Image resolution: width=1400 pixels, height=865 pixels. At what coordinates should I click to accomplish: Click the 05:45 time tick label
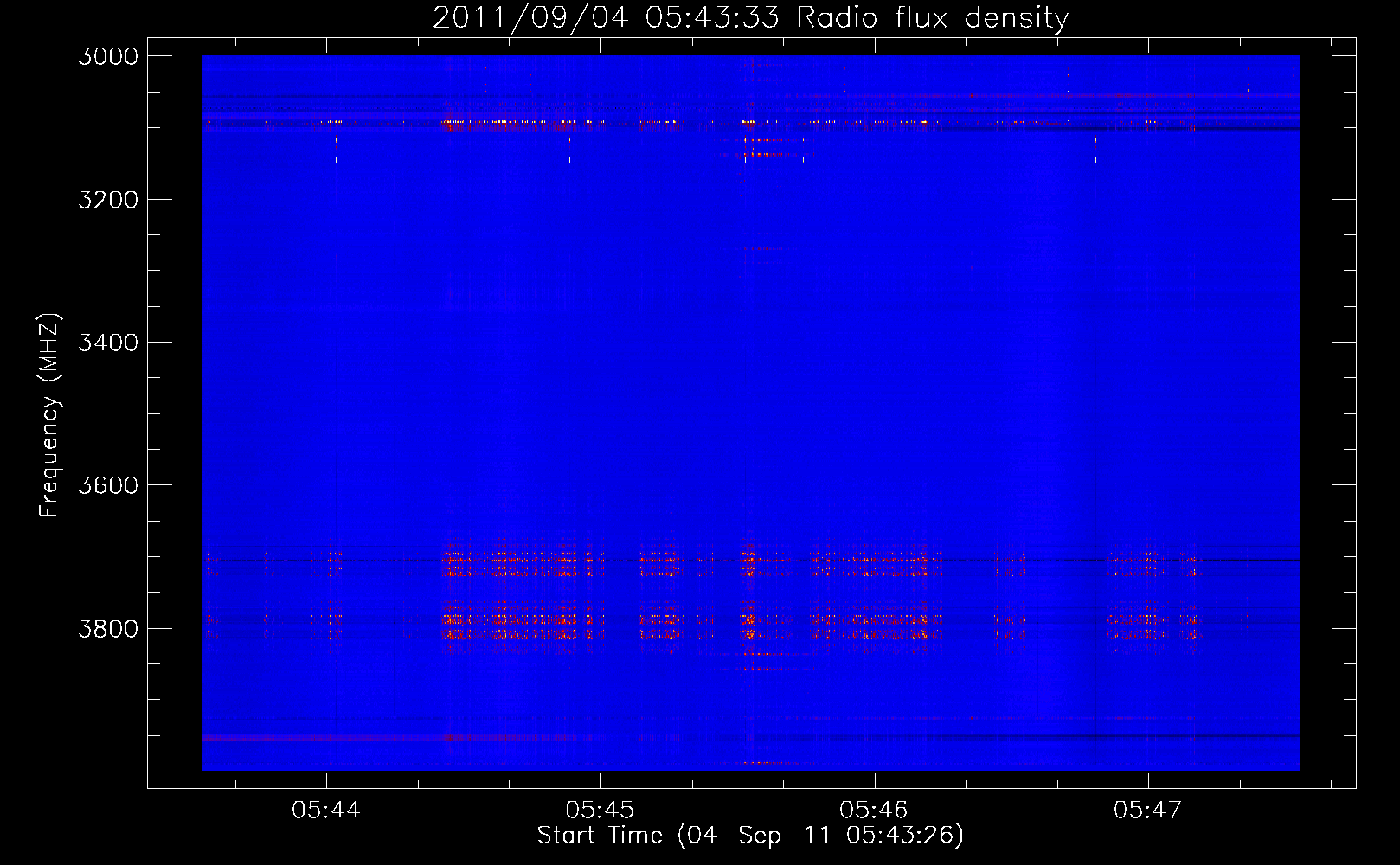600,811
